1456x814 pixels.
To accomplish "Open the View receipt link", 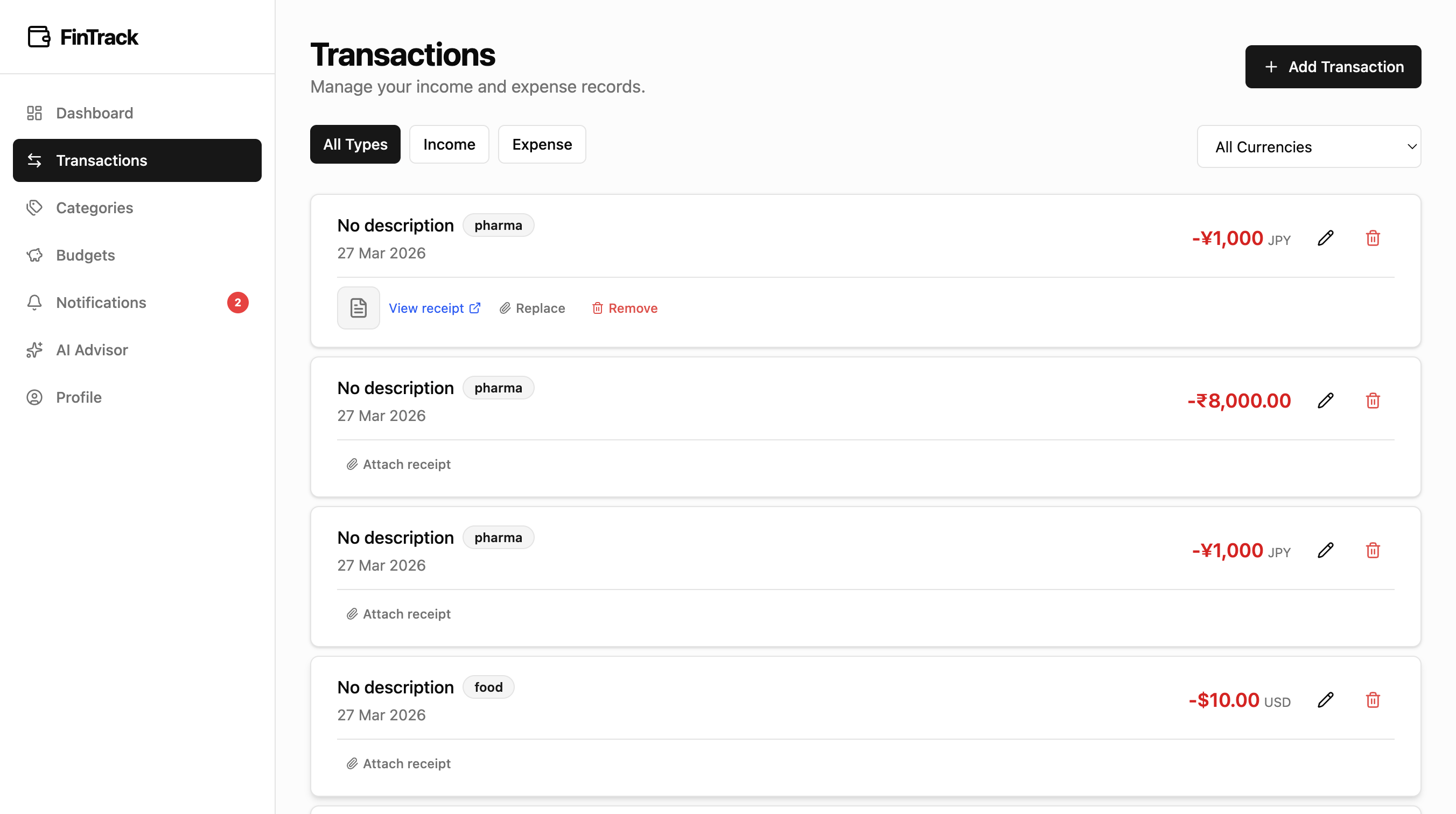I will click(434, 308).
